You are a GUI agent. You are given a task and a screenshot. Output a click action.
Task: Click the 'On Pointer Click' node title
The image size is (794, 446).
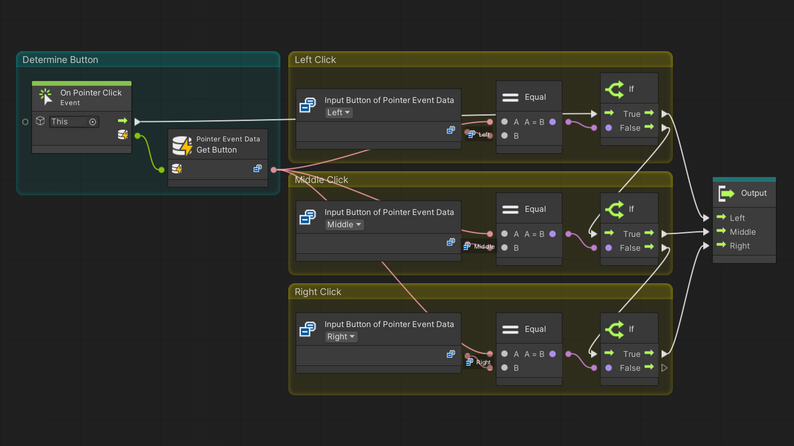[91, 93]
